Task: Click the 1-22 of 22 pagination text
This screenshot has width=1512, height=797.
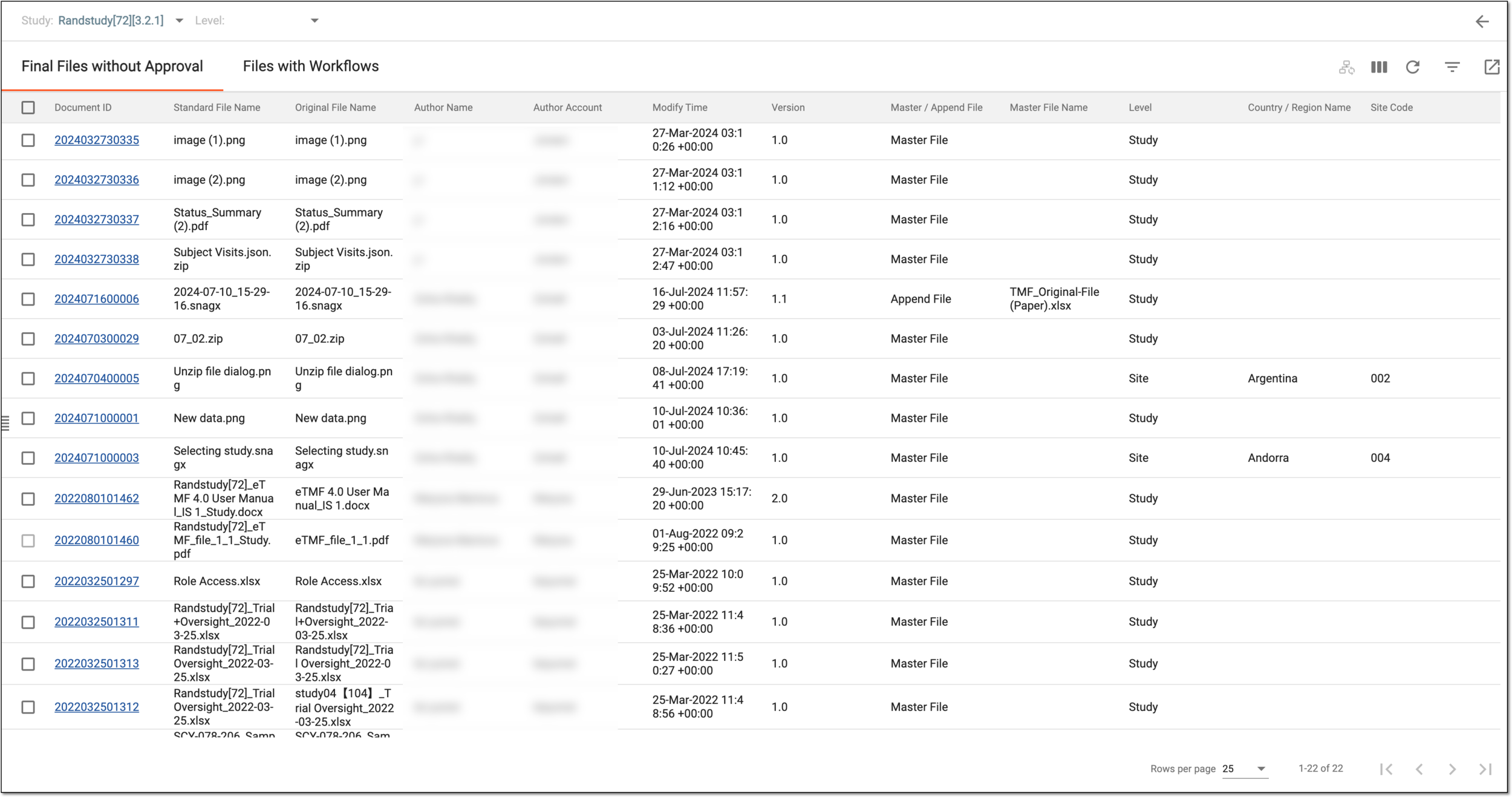Action: pyautogui.click(x=1321, y=769)
